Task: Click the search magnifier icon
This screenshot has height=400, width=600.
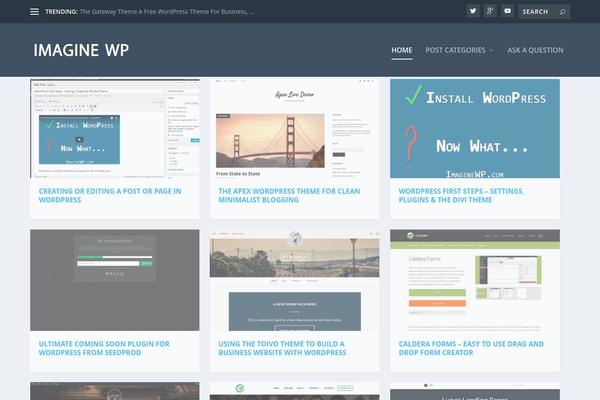Action: (x=562, y=12)
